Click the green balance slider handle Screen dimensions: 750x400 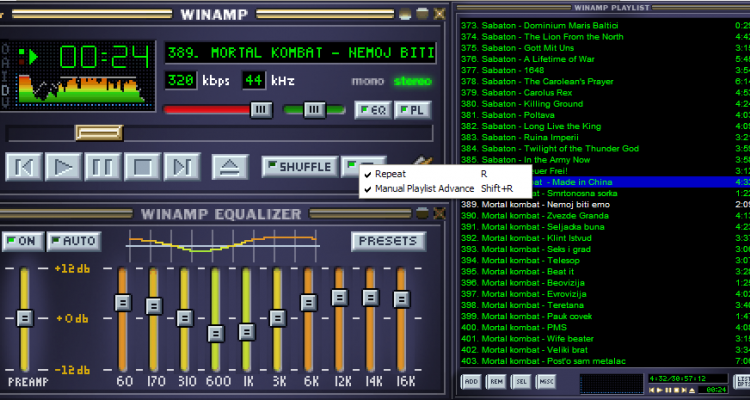click(314, 110)
